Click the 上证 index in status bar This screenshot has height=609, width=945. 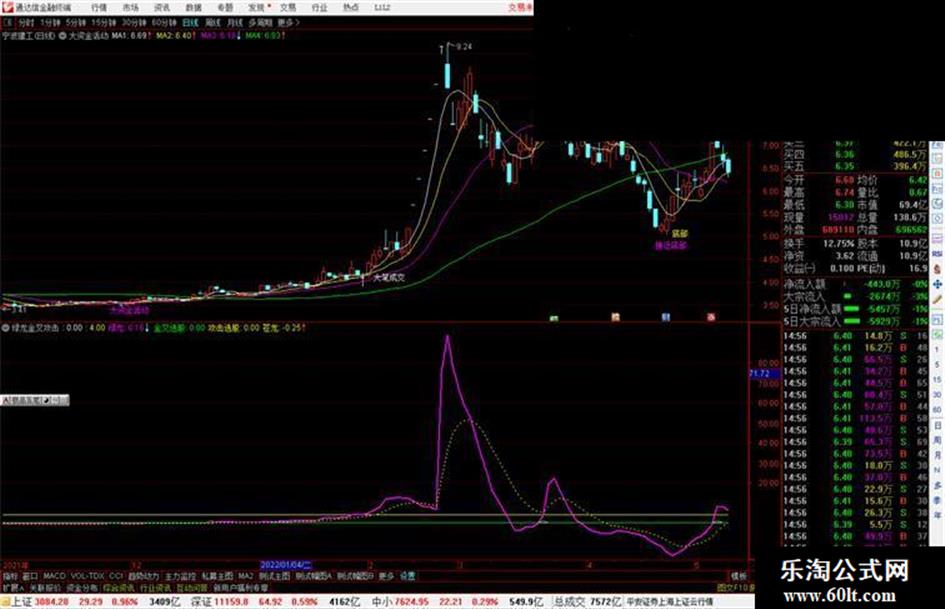(22, 602)
